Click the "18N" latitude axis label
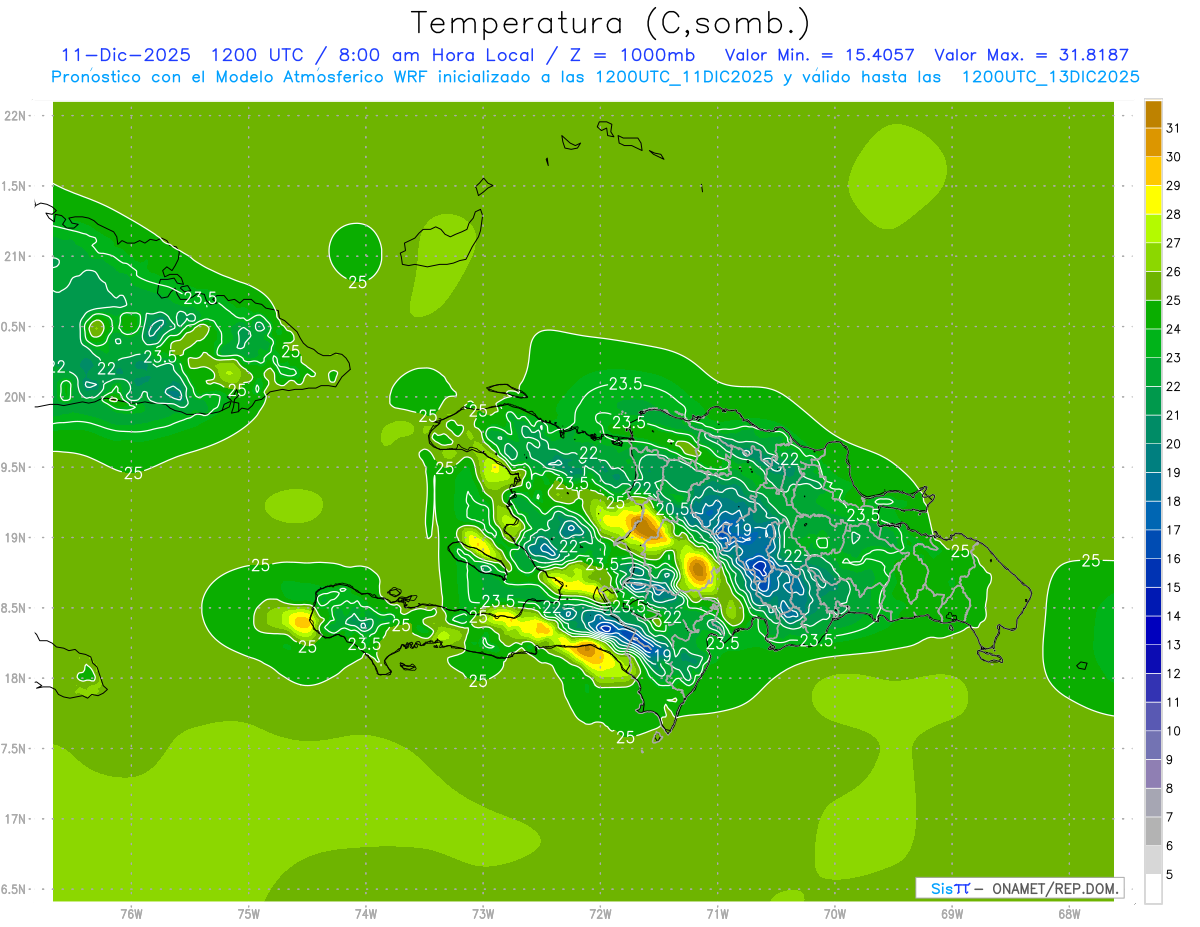 [x=16, y=678]
